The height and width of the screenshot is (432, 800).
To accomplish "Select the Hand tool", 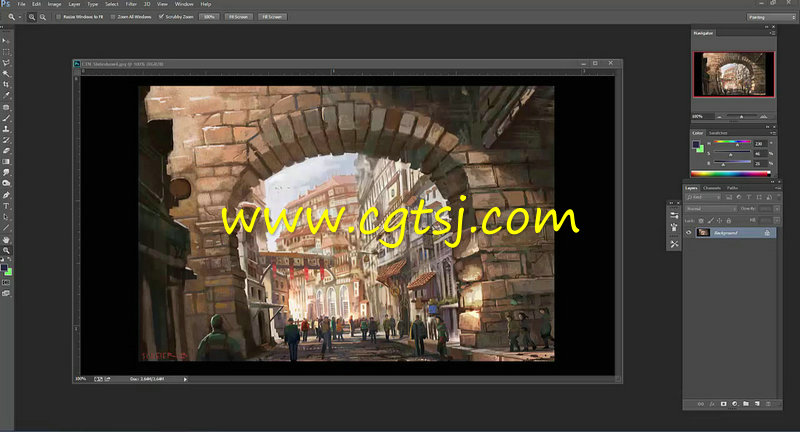I will click(6, 239).
